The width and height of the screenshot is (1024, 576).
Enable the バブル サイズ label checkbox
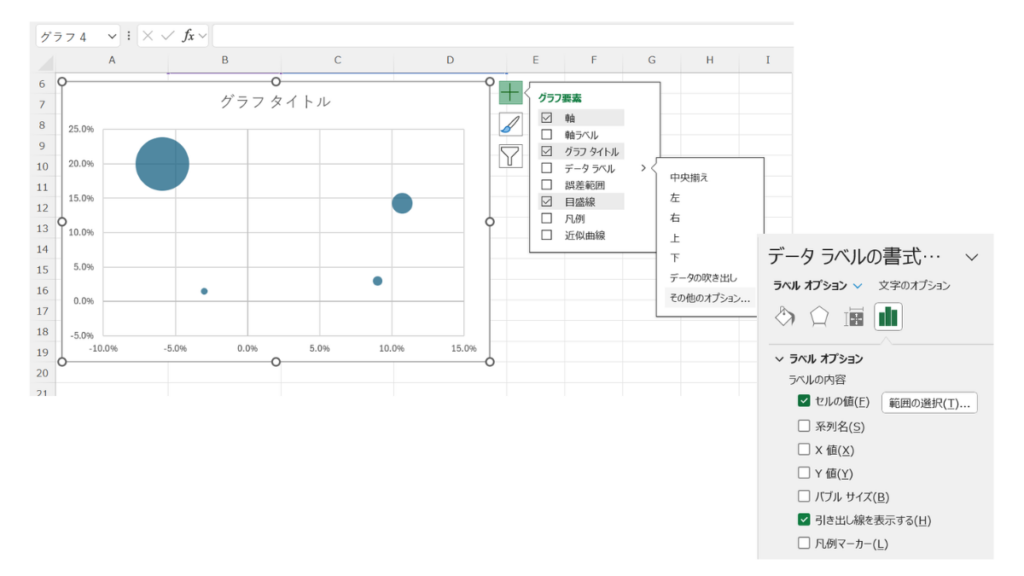click(x=804, y=496)
